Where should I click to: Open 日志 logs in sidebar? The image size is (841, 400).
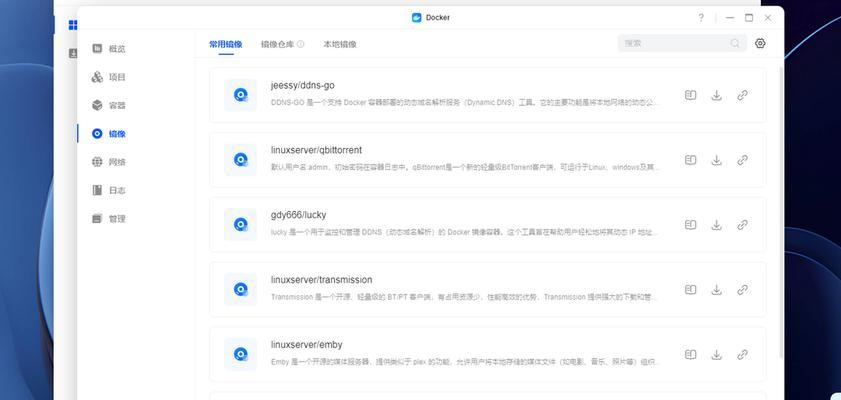tap(109, 190)
